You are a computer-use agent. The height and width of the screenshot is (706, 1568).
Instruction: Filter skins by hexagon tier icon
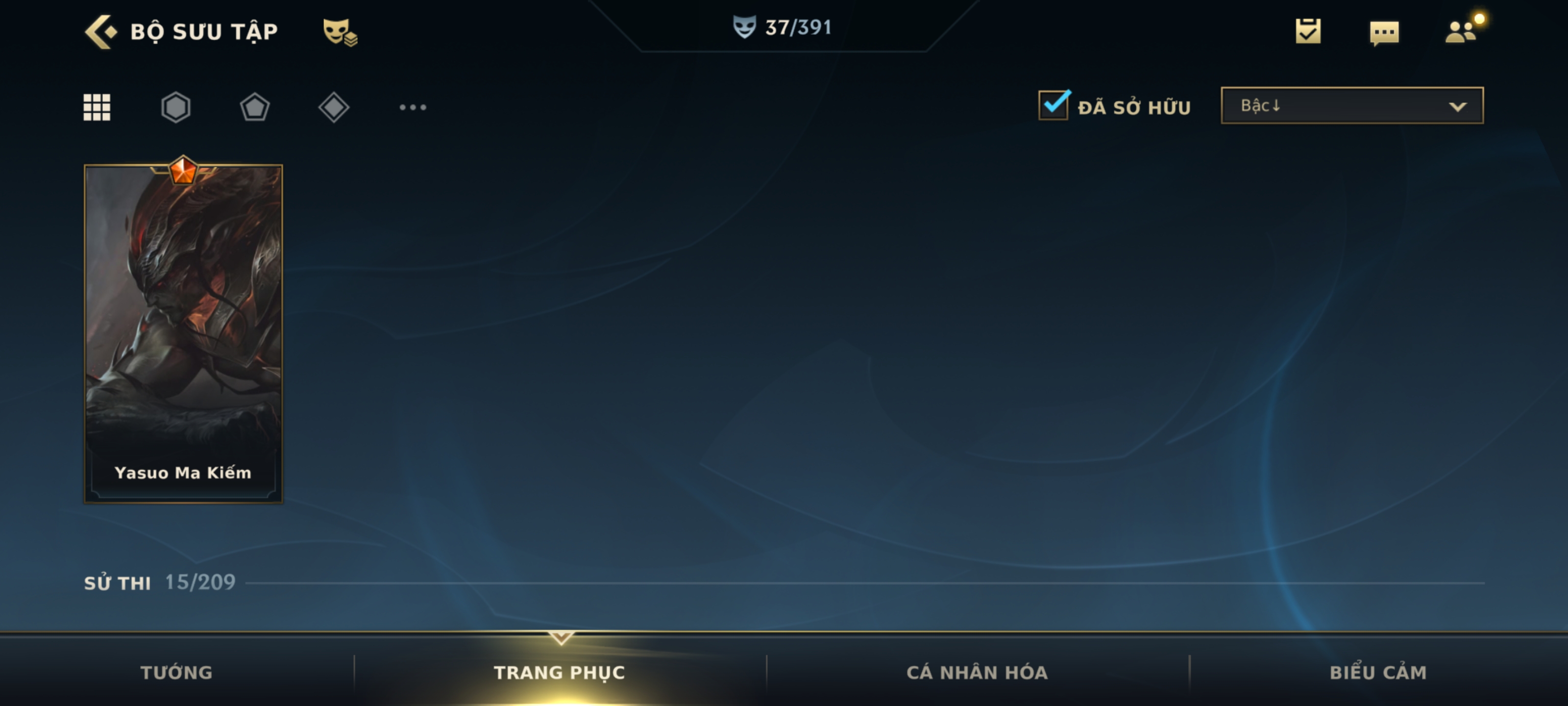pos(176,107)
